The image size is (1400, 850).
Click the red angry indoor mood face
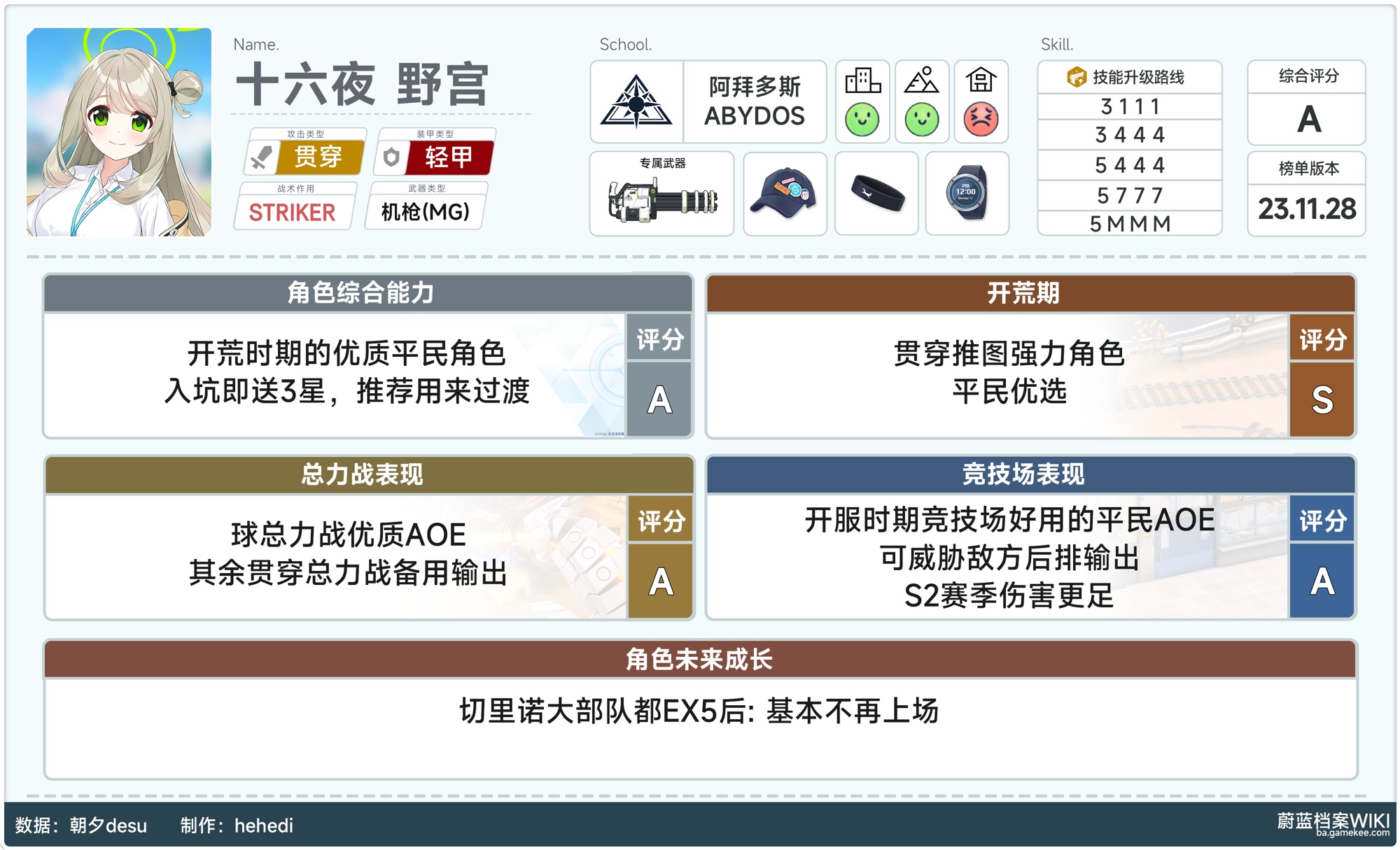click(x=981, y=120)
